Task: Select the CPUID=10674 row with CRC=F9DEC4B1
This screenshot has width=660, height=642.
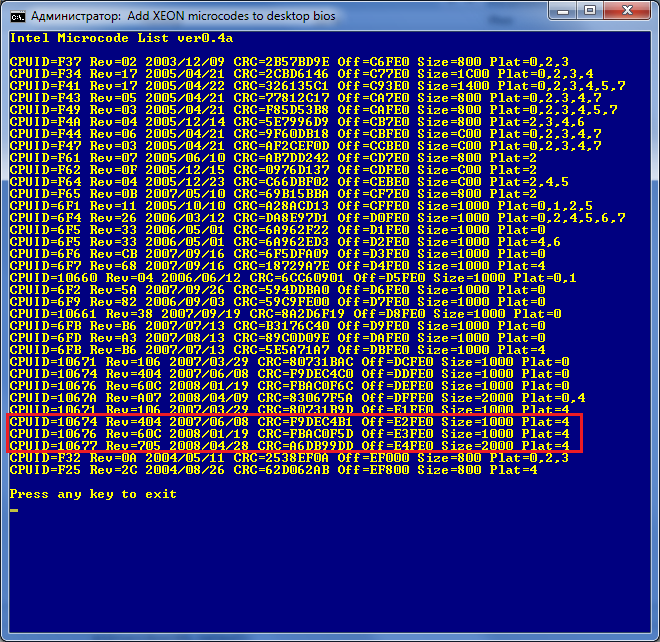Action: [x=289, y=422]
